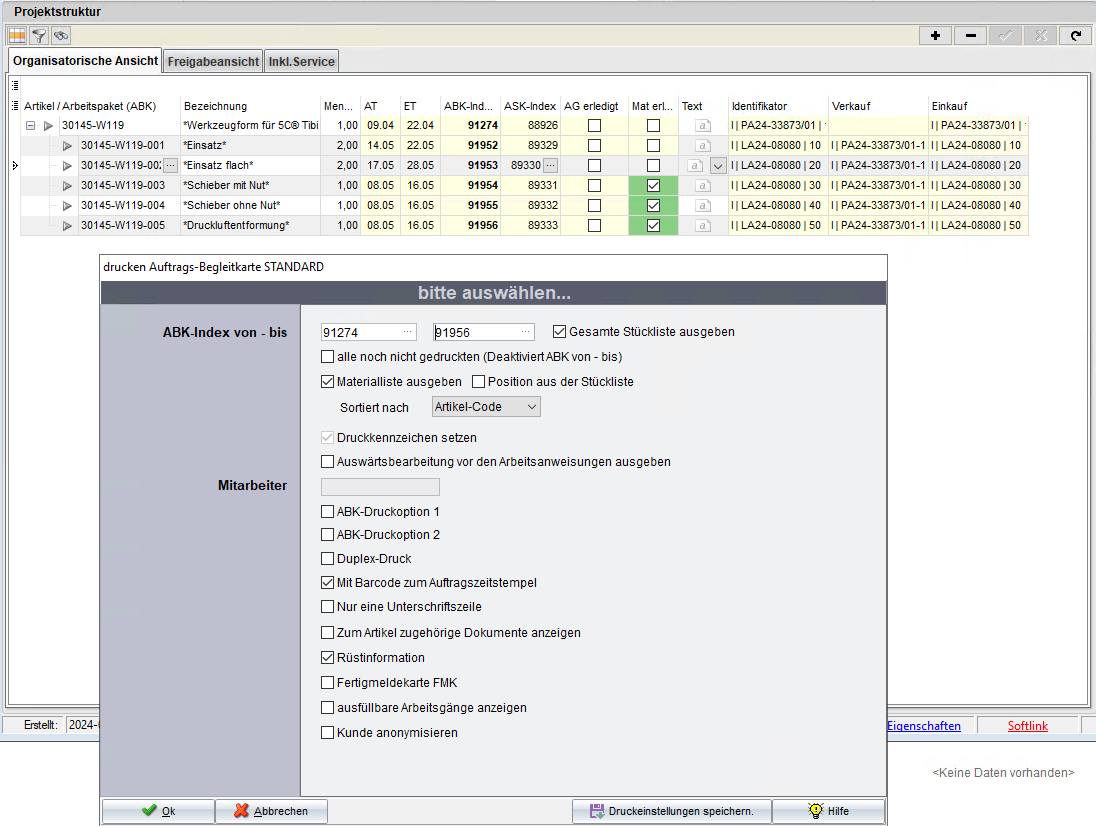1096x826 pixels.
Task: Click the ABK-Index bis field showing 91956
Action: point(476,332)
